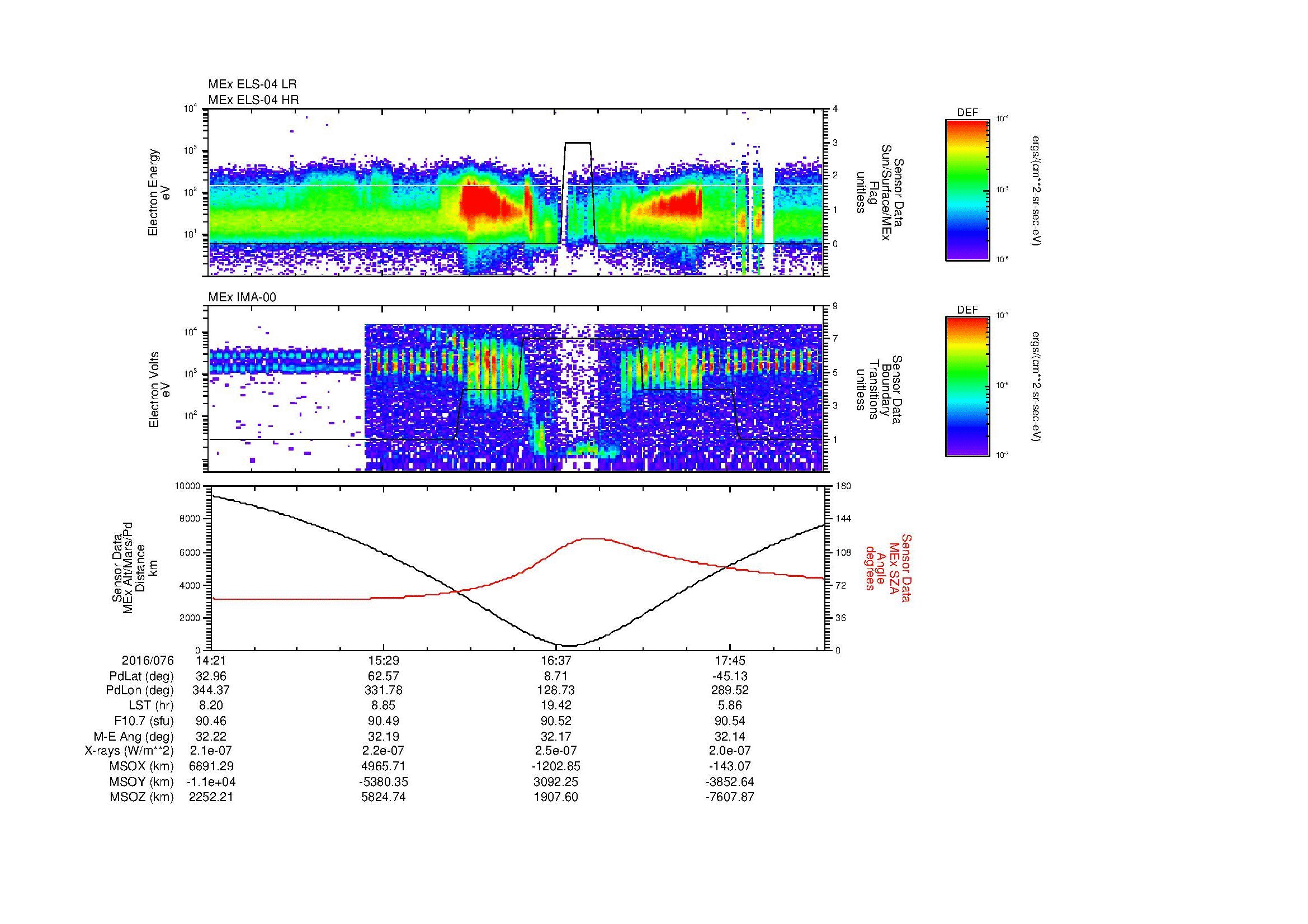The image size is (1308, 924).
Task: Select the 'MEx IMA-00' plot title
Action: (x=242, y=297)
